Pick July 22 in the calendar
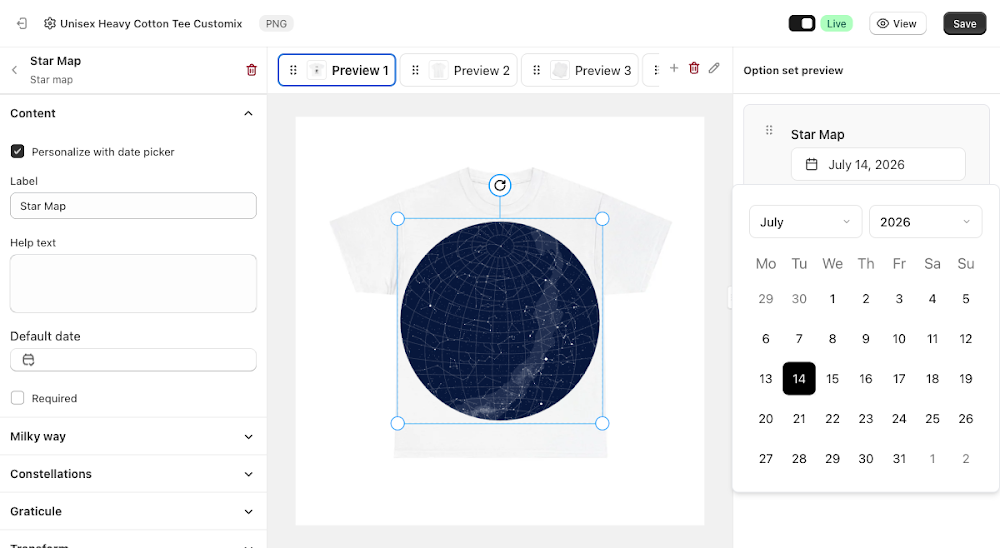This screenshot has width=1000, height=548. pyautogui.click(x=832, y=418)
